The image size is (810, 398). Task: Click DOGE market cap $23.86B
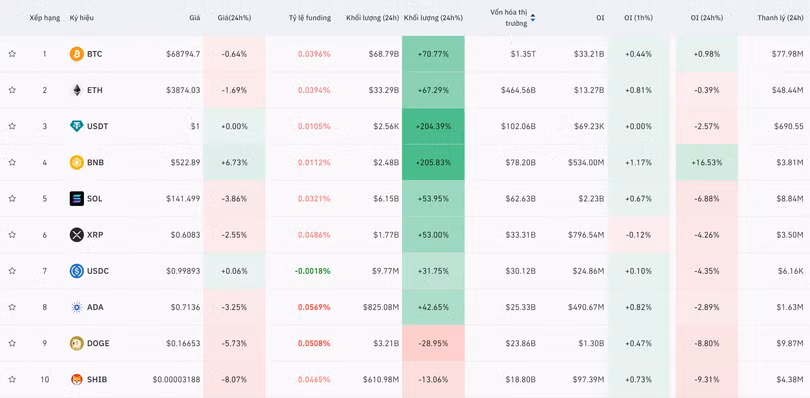pos(521,343)
